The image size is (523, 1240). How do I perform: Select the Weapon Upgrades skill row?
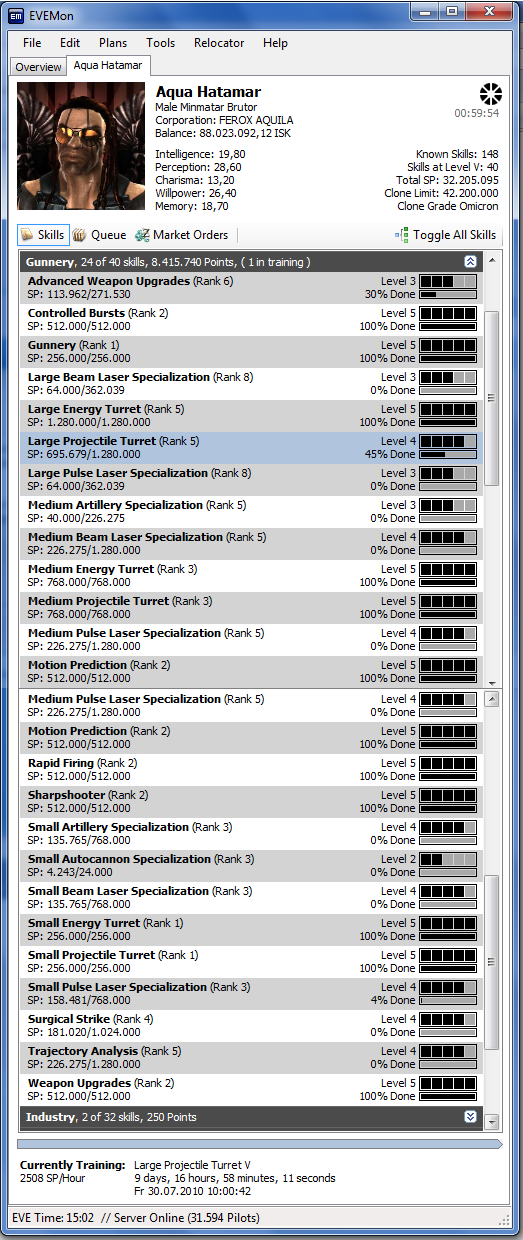pyautogui.click(x=251, y=1090)
